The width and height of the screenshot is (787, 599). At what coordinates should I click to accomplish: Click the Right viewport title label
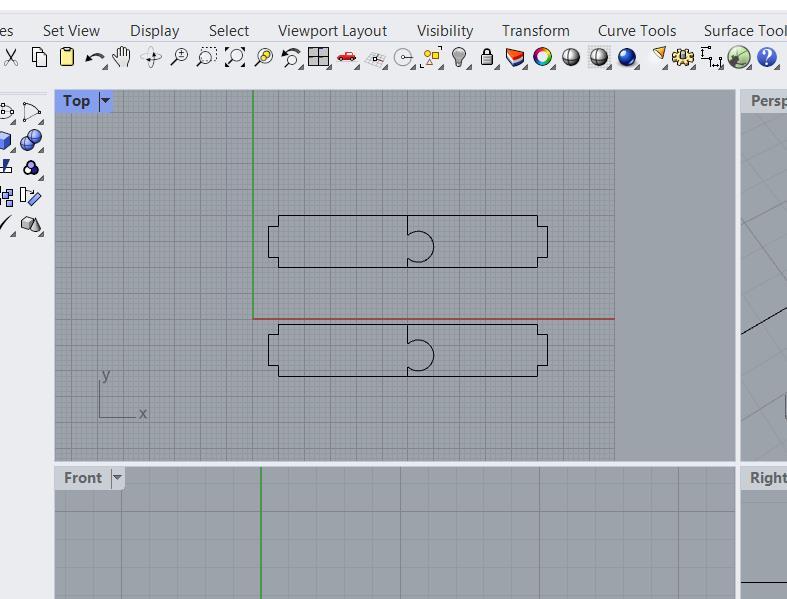[768, 477]
